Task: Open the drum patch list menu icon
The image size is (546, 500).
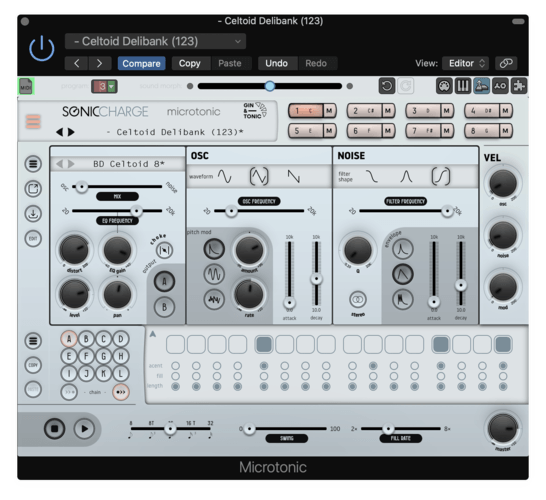Action: [33, 164]
